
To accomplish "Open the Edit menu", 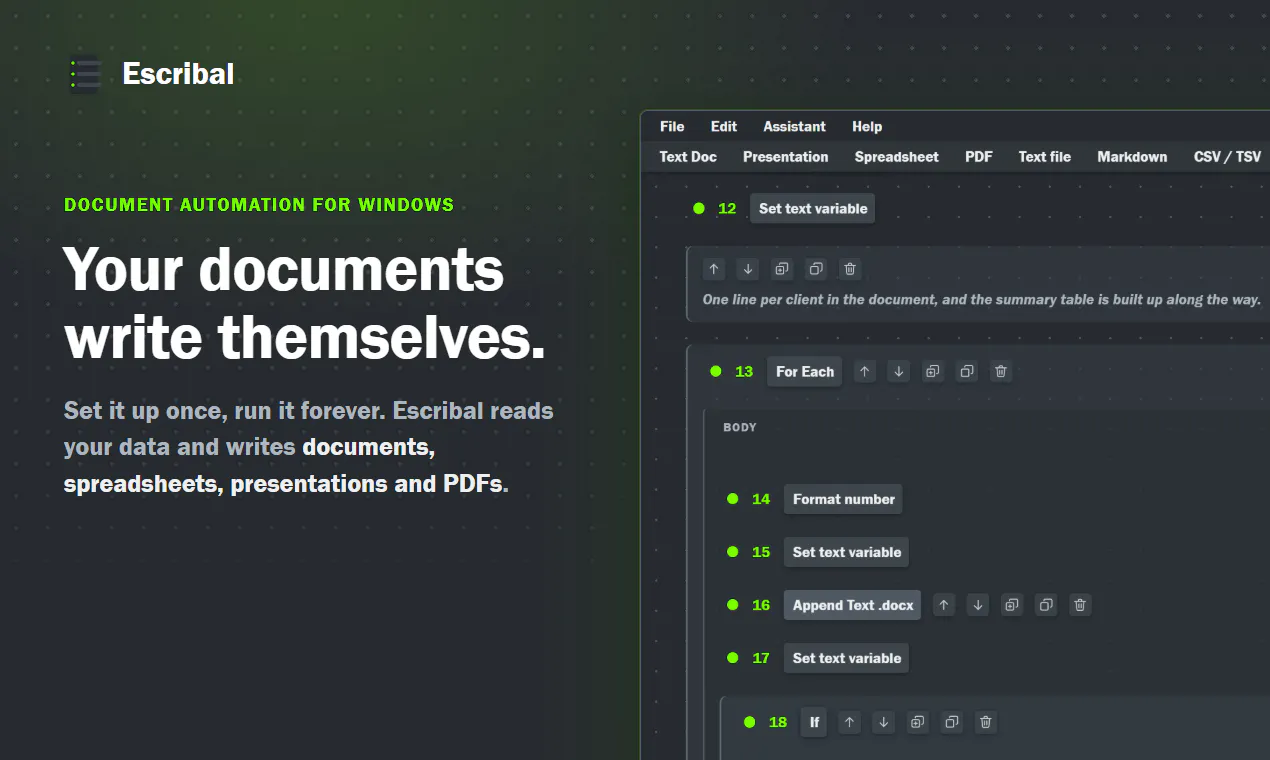I will point(724,127).
